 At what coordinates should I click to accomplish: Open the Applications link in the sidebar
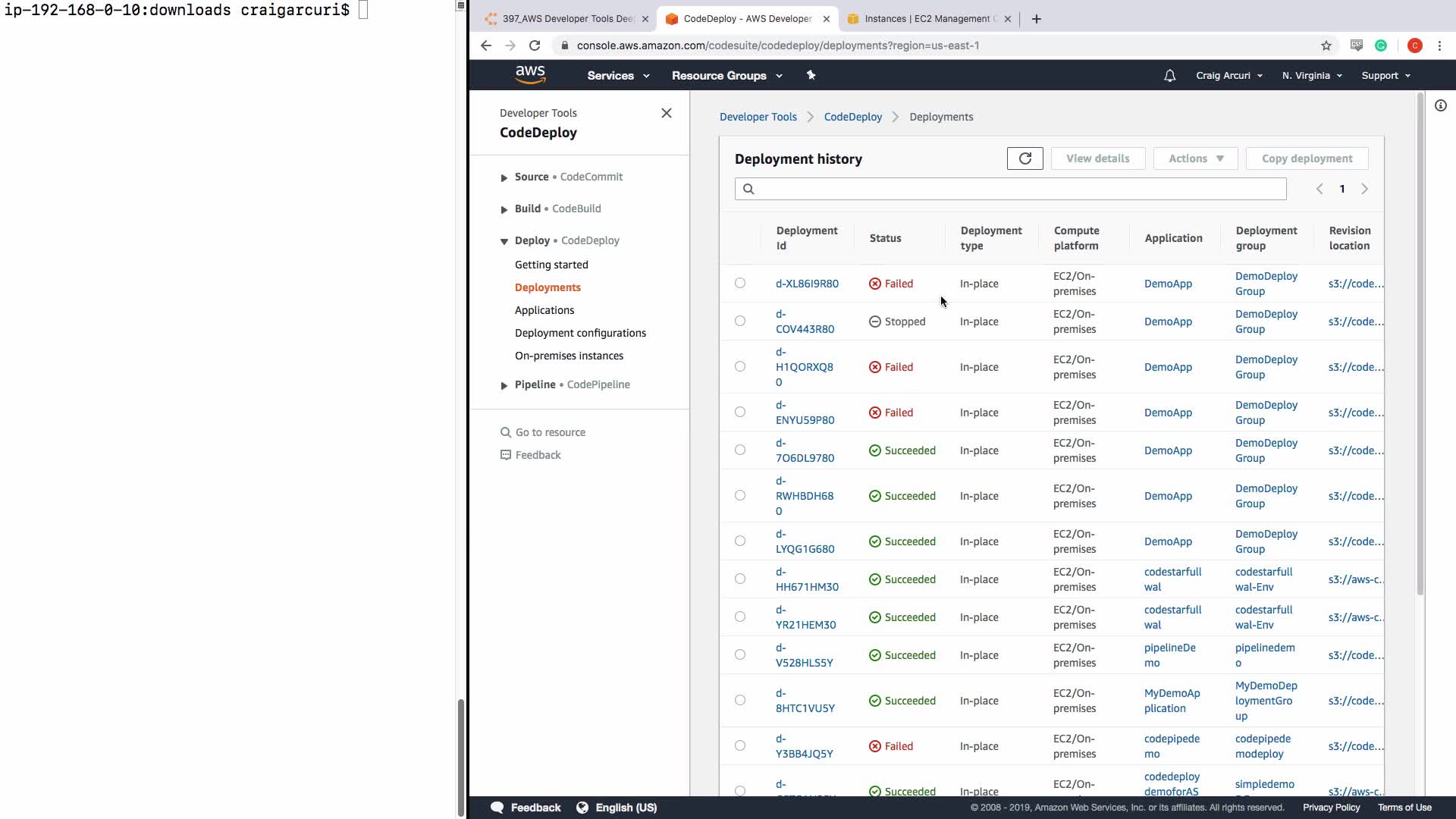pos(544,310)
